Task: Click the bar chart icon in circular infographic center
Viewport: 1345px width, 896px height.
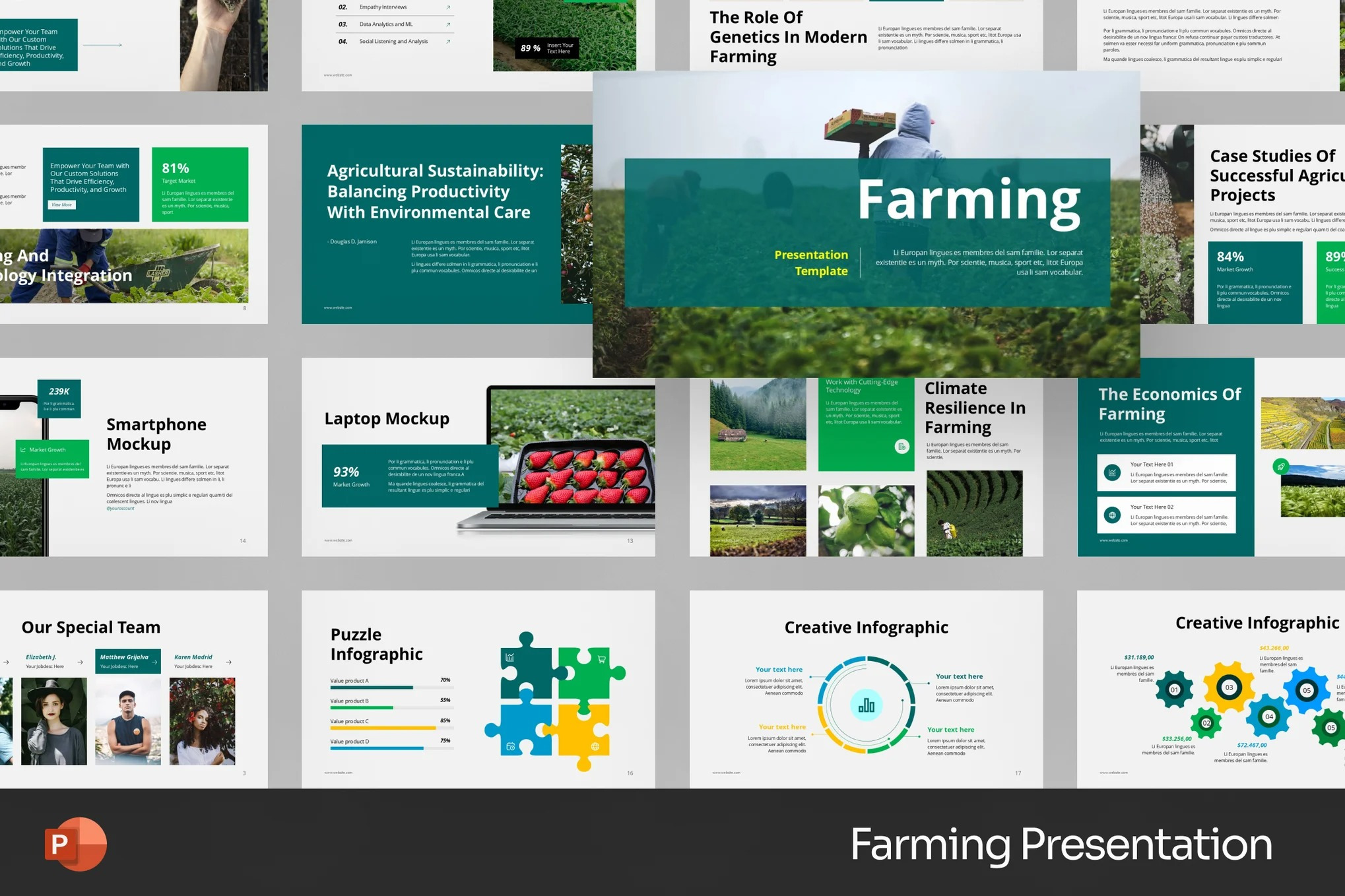Action: coord(866,706)
